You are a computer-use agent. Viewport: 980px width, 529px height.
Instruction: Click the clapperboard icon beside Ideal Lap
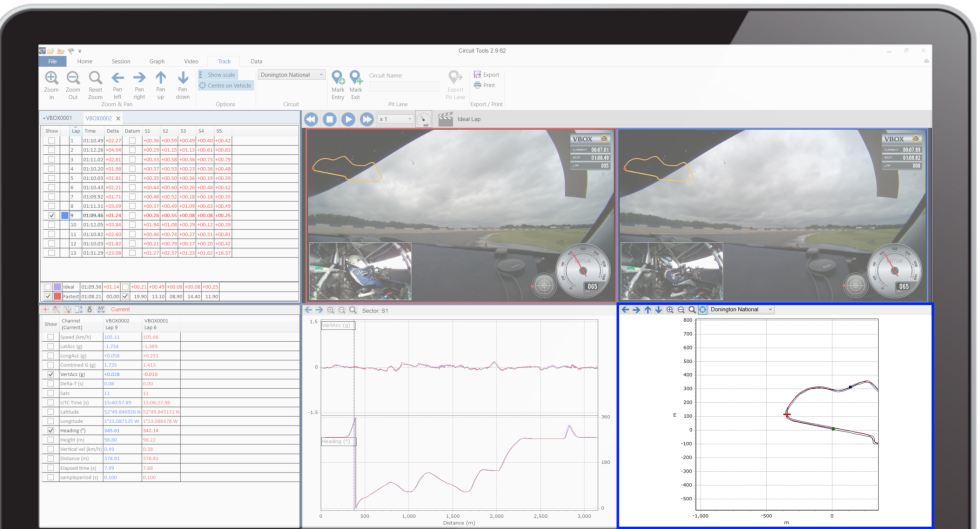[445, 119]
